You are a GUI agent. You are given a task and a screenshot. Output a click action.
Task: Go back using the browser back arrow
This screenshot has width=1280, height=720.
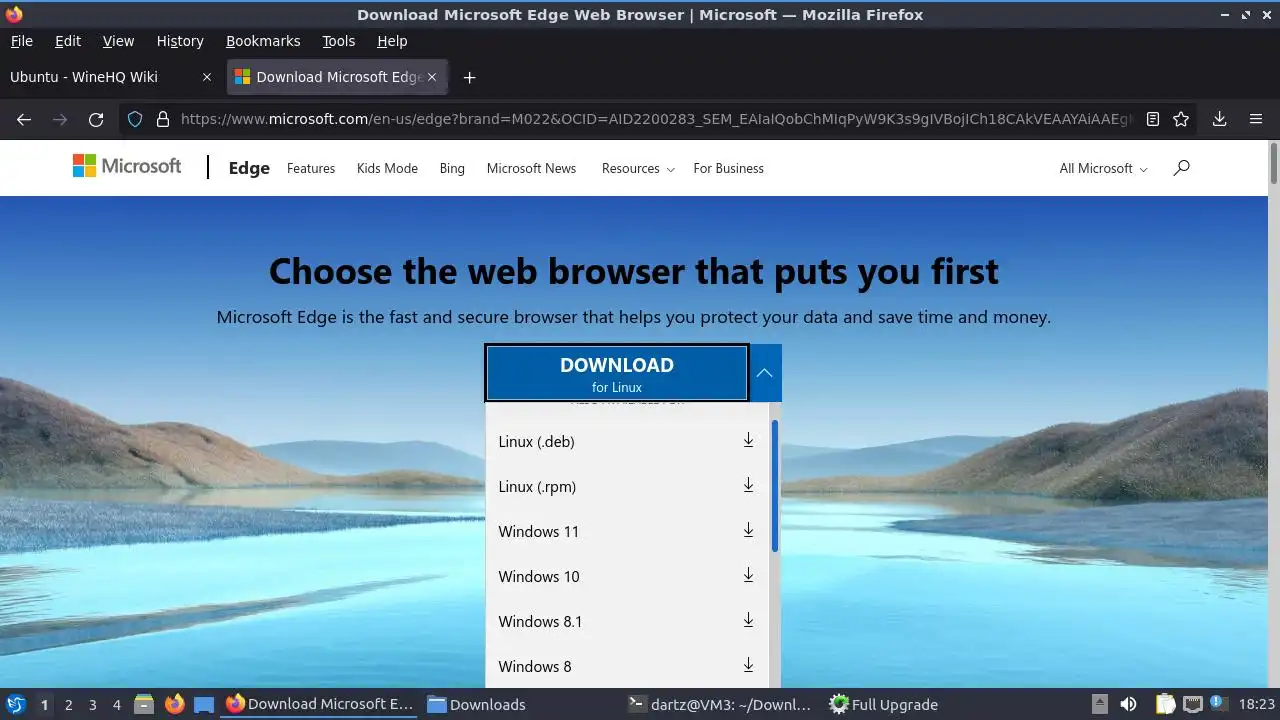point(24,119)
